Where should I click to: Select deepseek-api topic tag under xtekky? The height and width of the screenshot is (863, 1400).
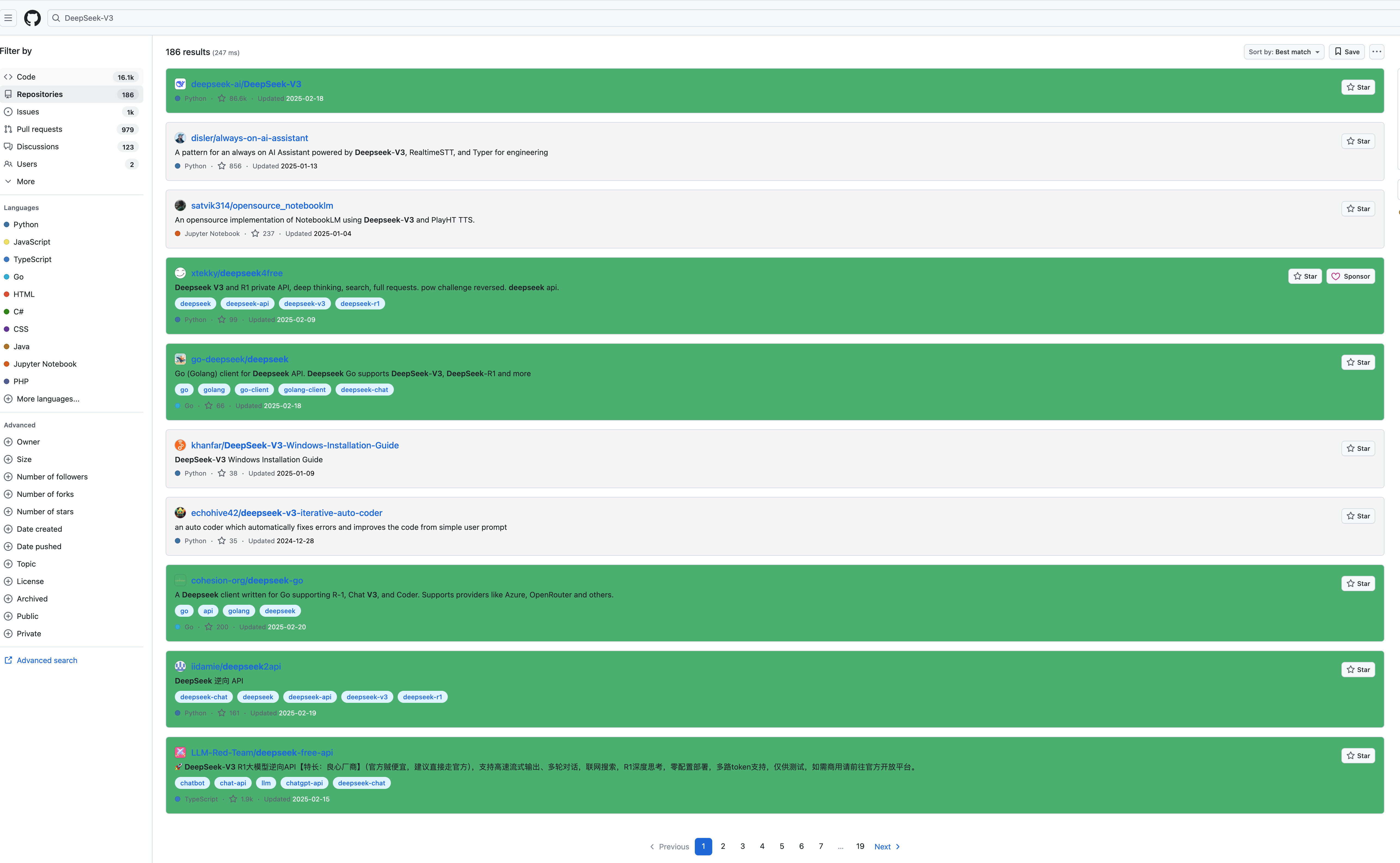pyautogui.click(x=247, y=304)
